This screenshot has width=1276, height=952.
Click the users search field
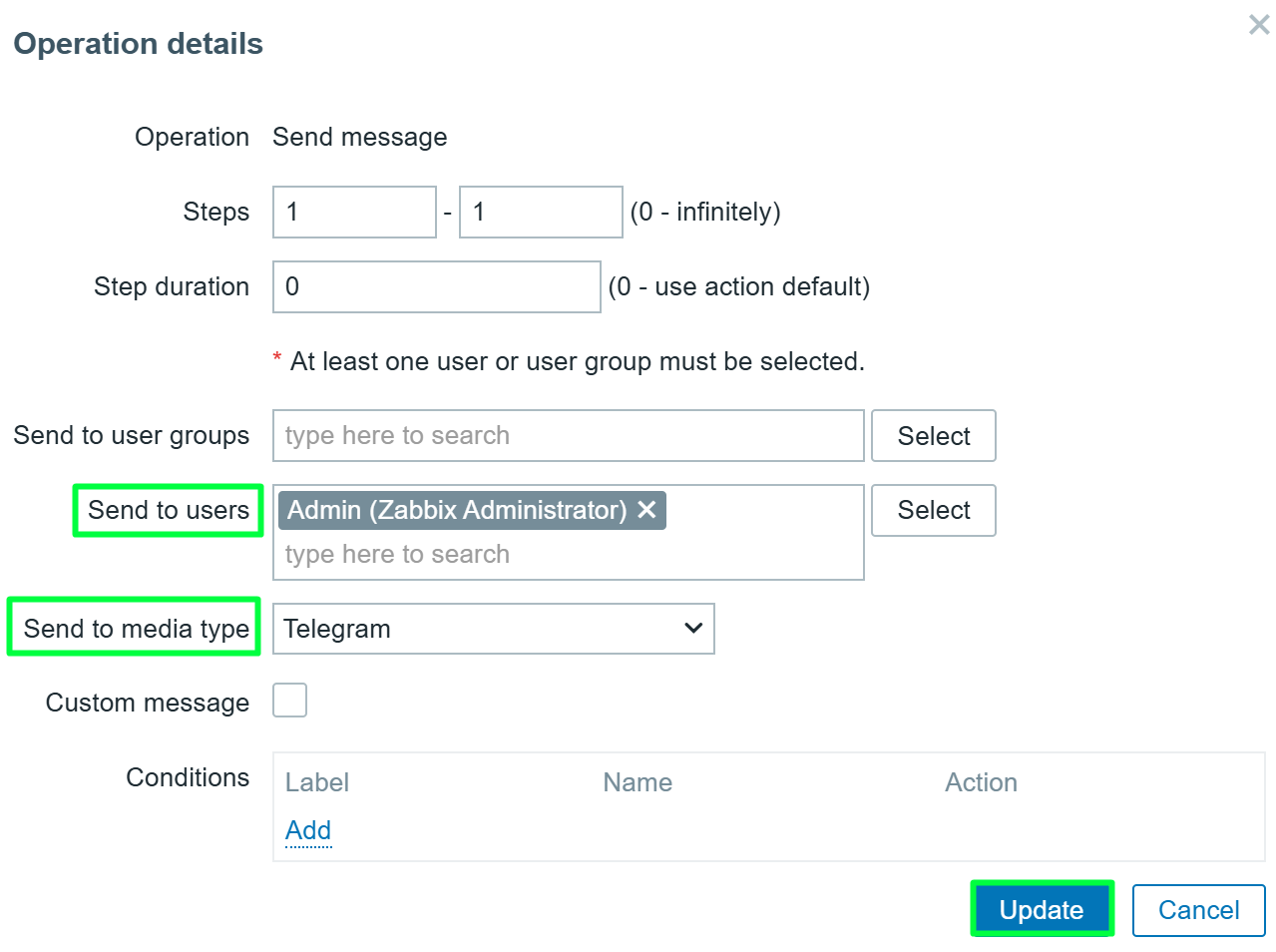(569, 554)
